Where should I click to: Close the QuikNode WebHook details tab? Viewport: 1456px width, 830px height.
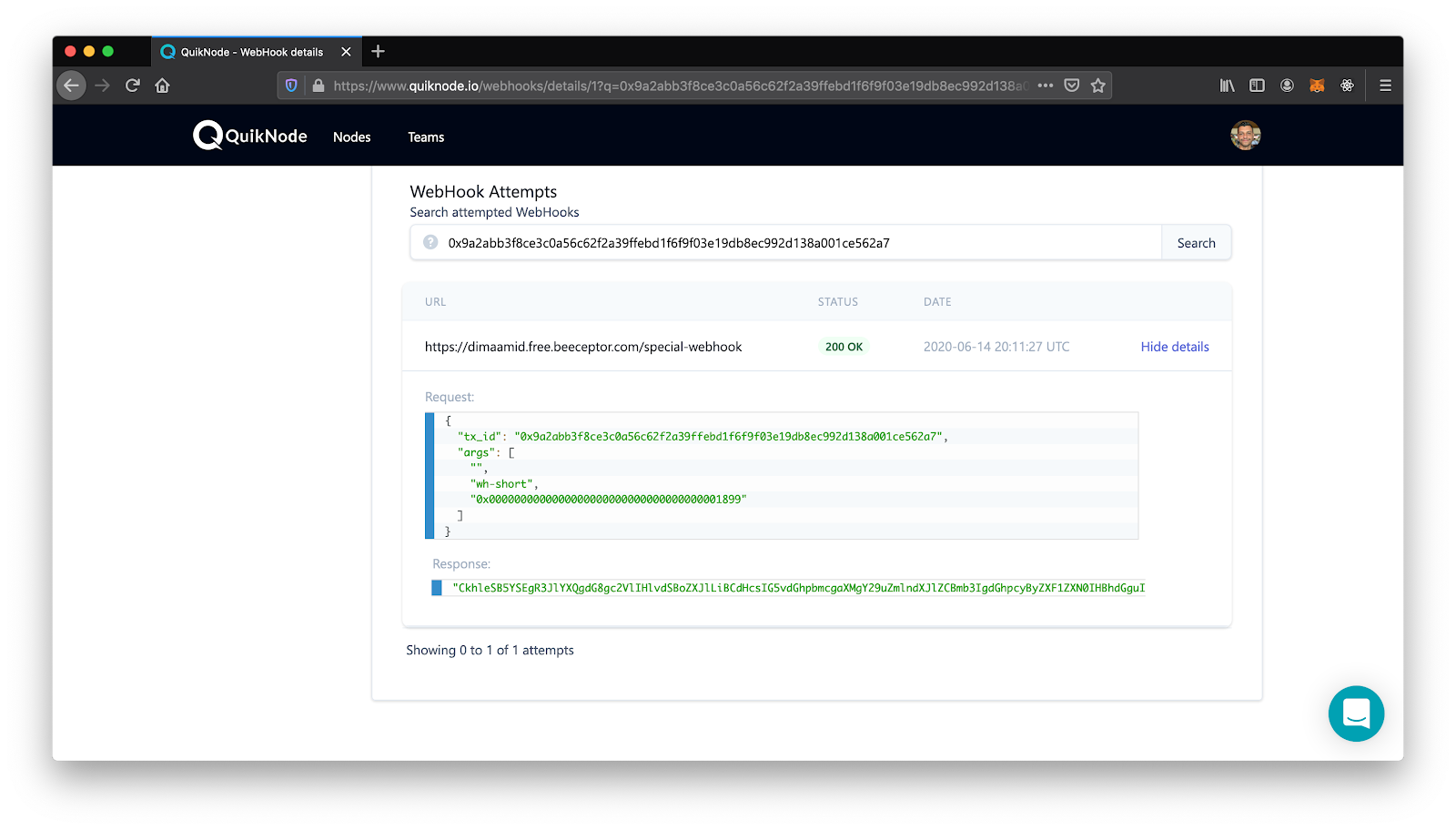coord(346,52)
